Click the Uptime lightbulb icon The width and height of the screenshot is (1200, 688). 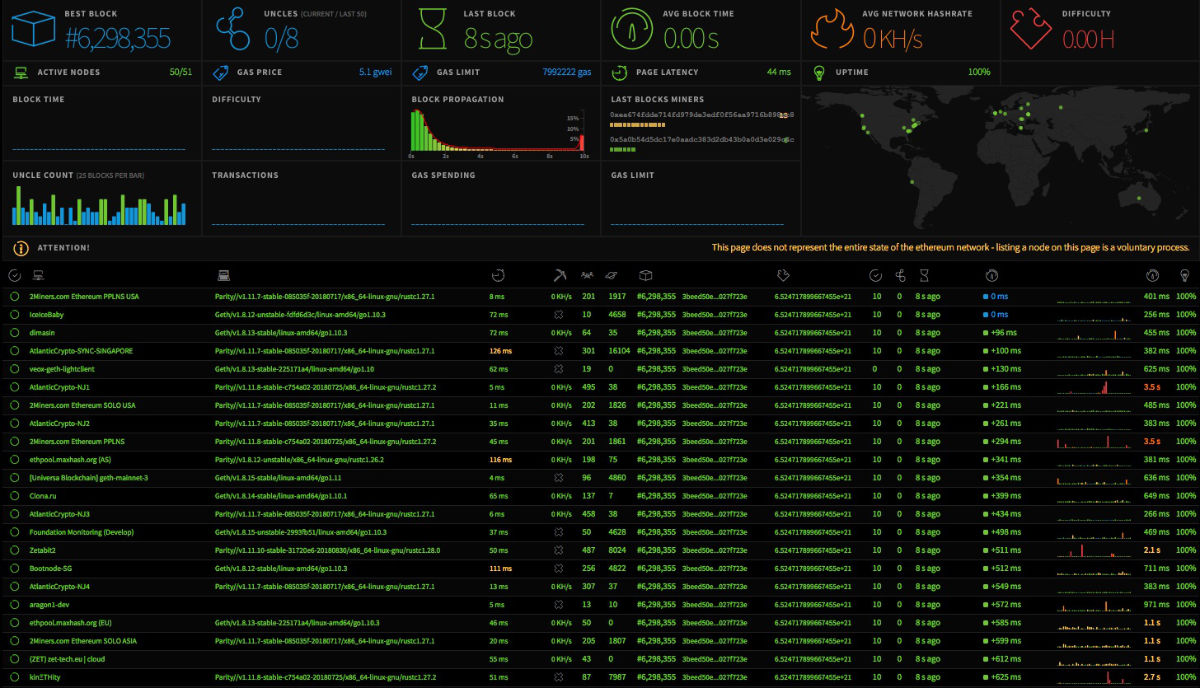pos(818,72)
